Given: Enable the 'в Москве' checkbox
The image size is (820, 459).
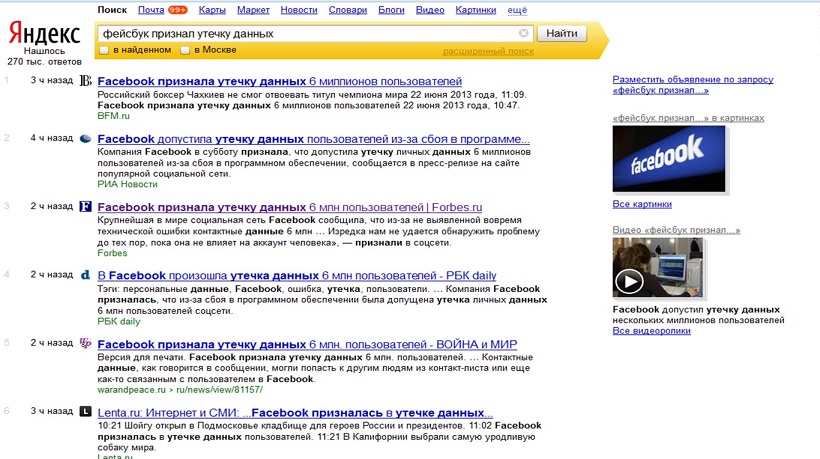Looking at the screenshot, I should [185, 50].
